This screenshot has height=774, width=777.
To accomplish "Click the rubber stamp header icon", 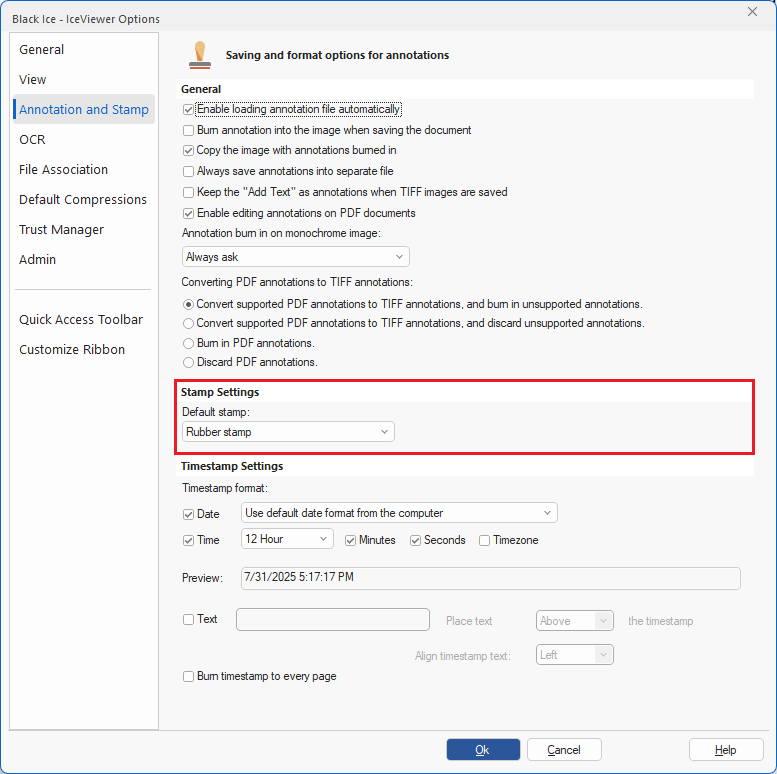I will point(200,55).
